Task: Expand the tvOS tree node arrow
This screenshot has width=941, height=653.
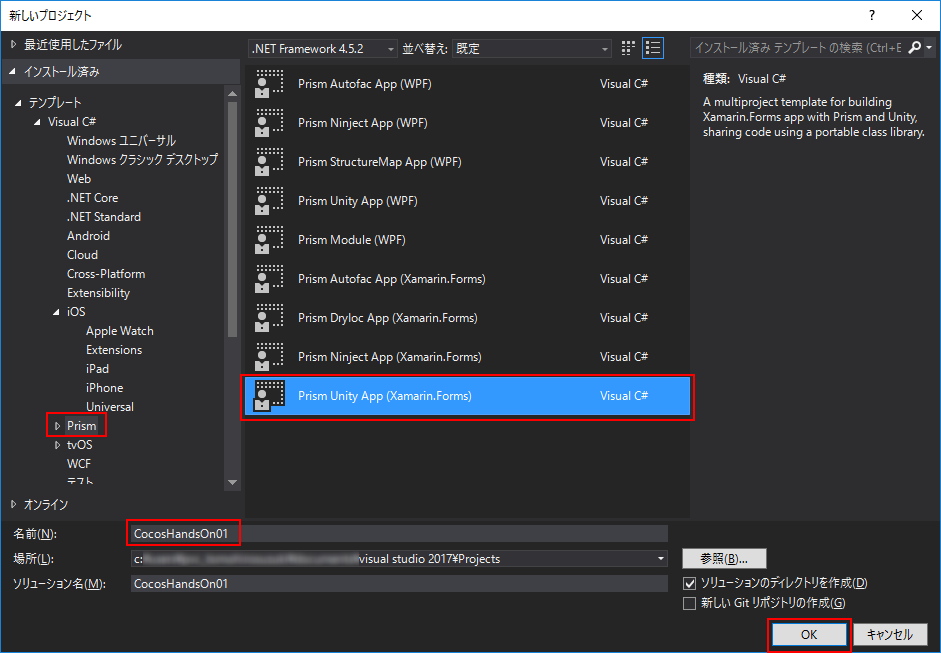Action: click(x=58, y=445)
